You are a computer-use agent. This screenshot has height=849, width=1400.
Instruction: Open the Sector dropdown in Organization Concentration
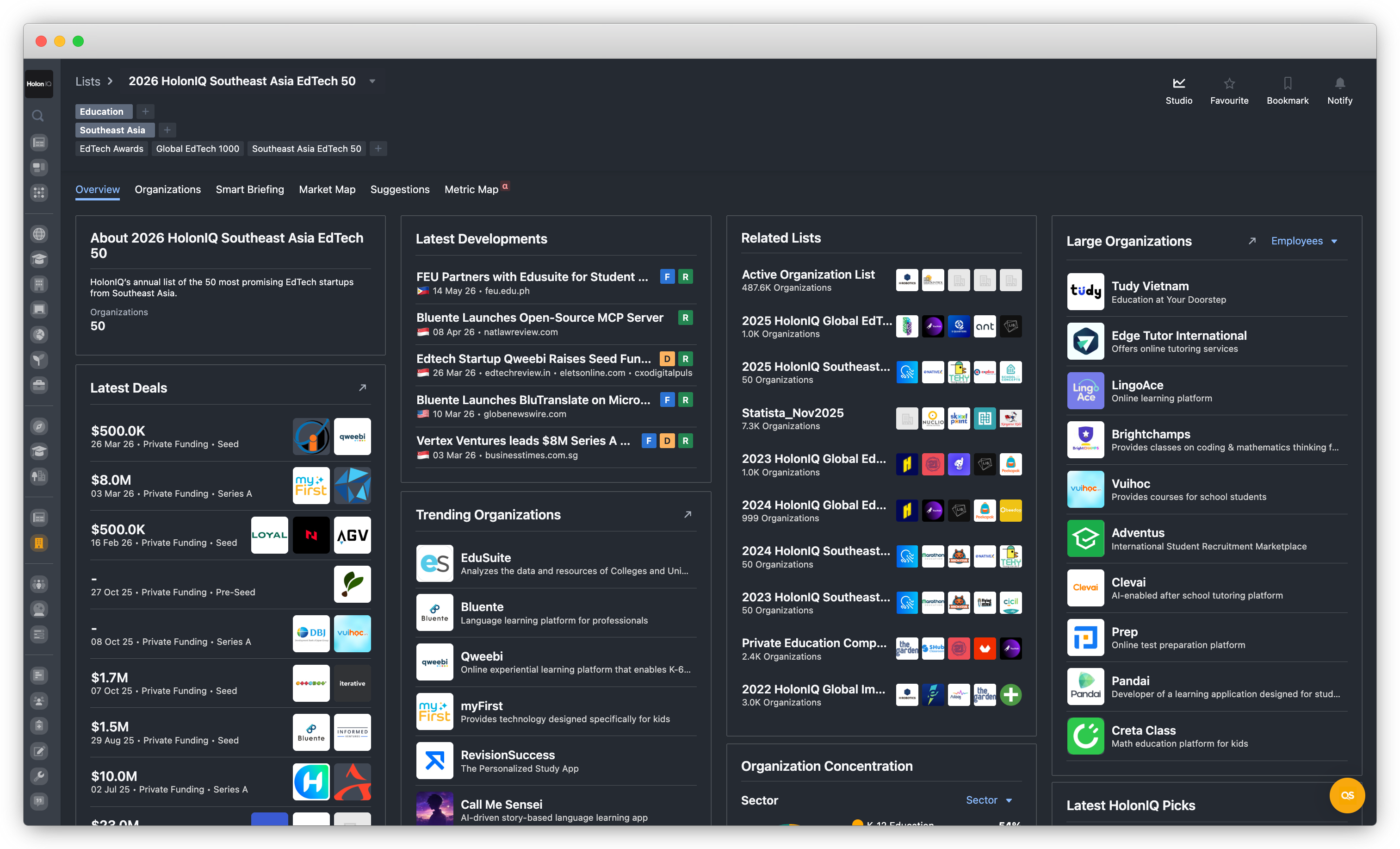pyautogui.click(x=989, y=800)
